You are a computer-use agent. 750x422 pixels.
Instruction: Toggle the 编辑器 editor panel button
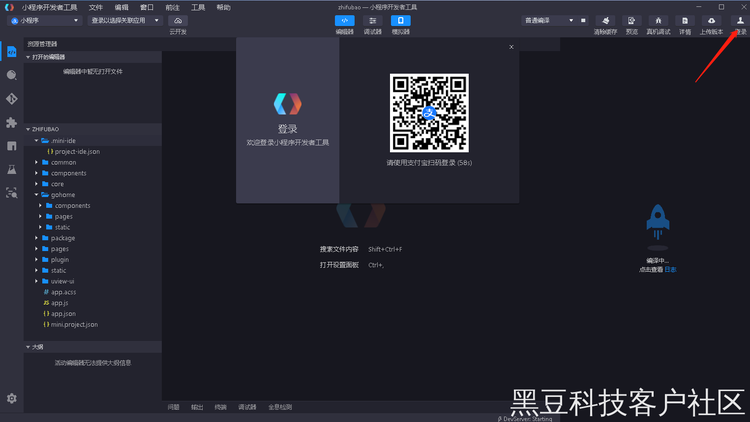(x=344, y=21)
